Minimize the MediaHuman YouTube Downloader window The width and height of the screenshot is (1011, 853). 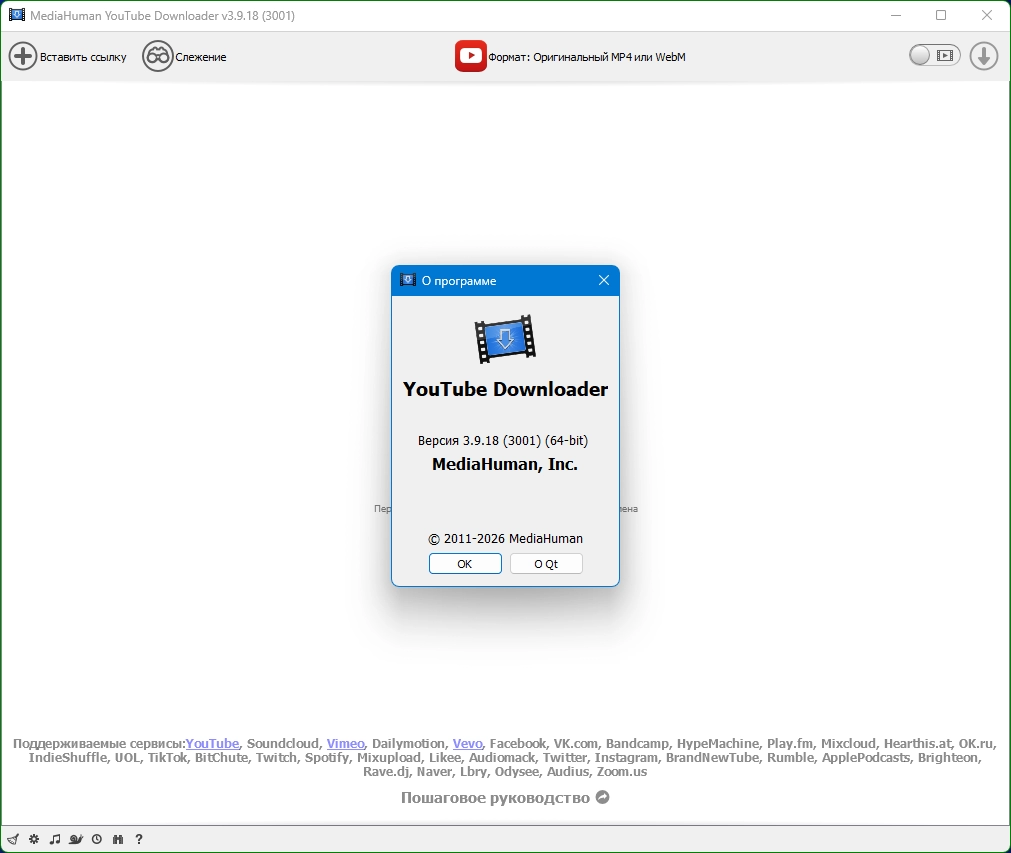coord(896,15)
